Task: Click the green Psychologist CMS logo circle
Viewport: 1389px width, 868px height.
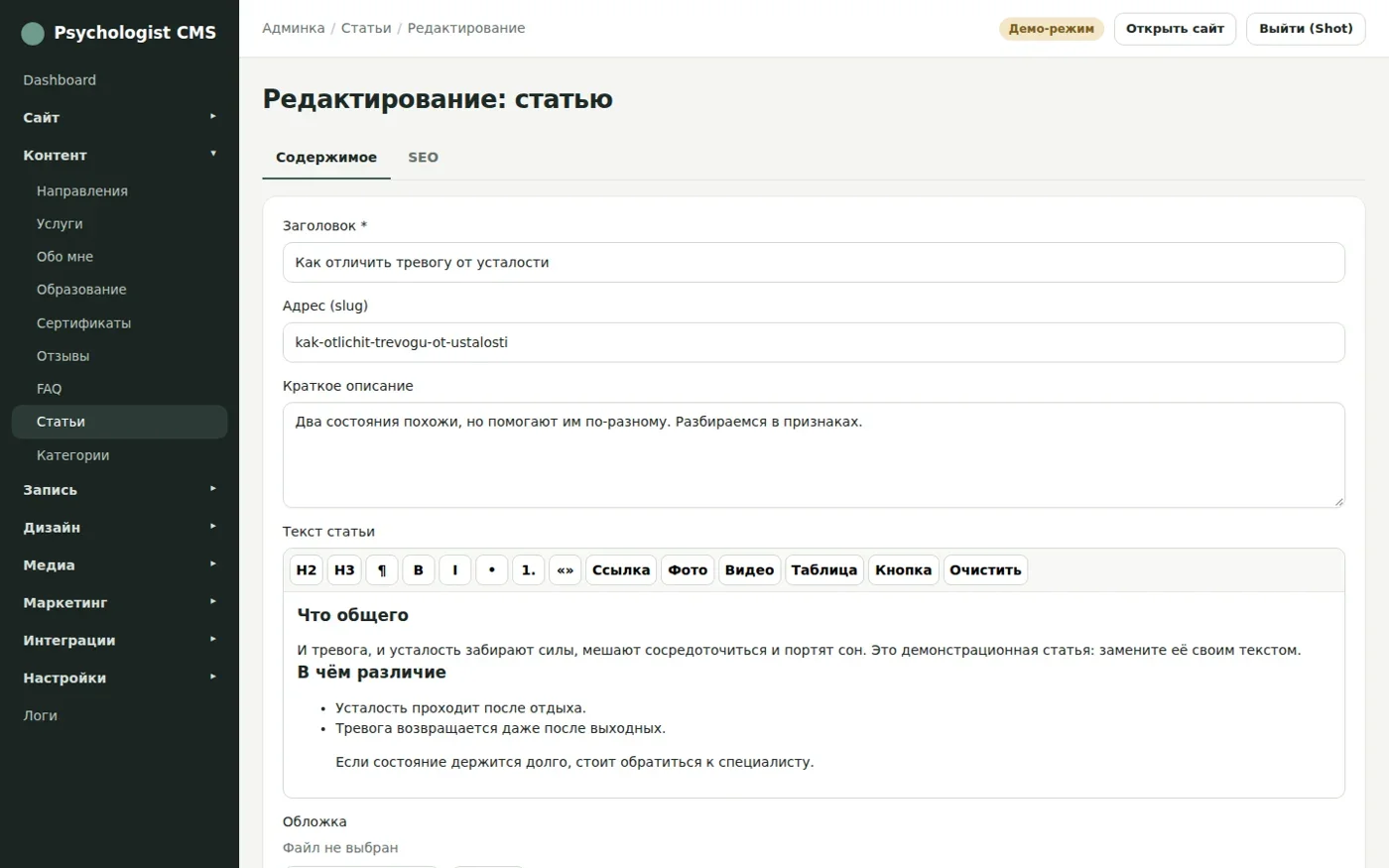Action: coord(33,33)
